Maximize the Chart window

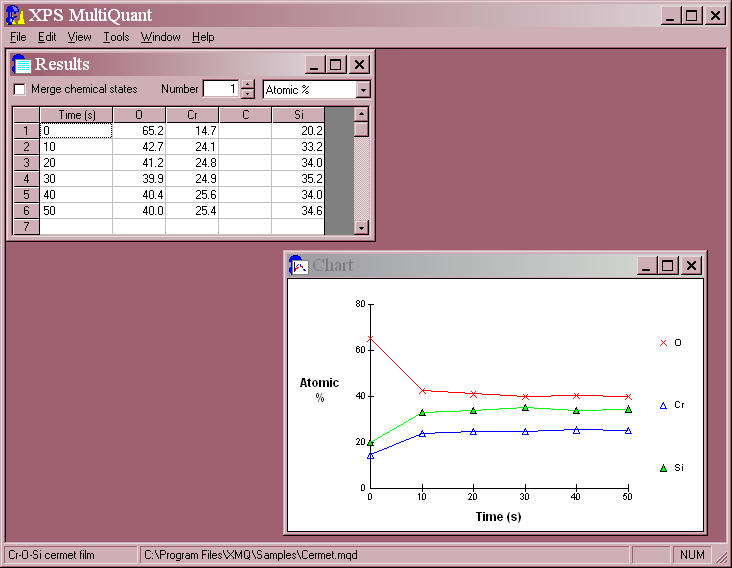[x=669, y=265]
